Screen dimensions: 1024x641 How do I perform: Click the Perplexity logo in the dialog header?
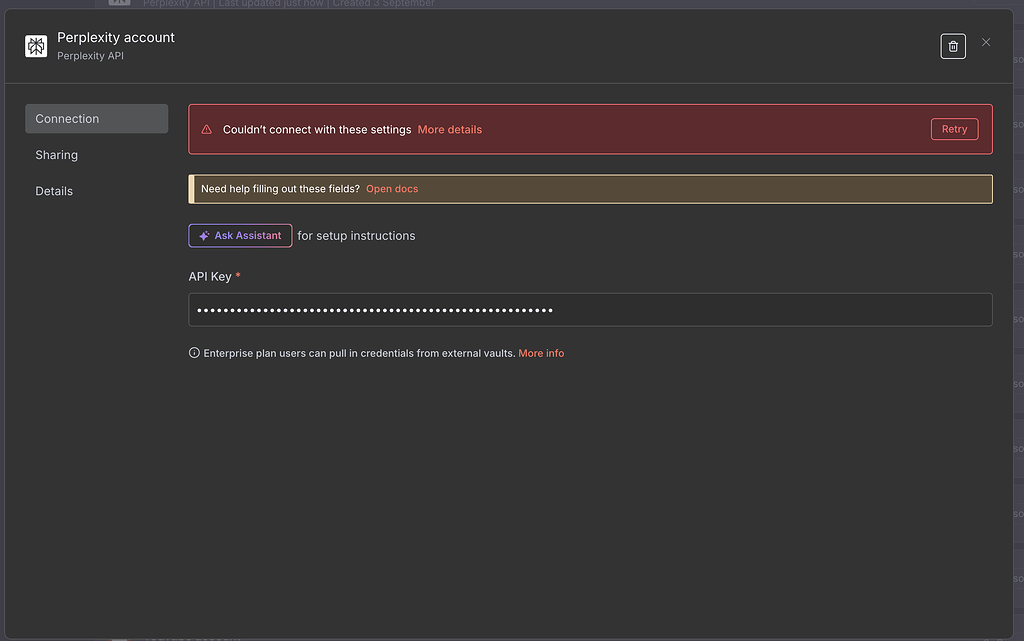click(x=36, y=45)
